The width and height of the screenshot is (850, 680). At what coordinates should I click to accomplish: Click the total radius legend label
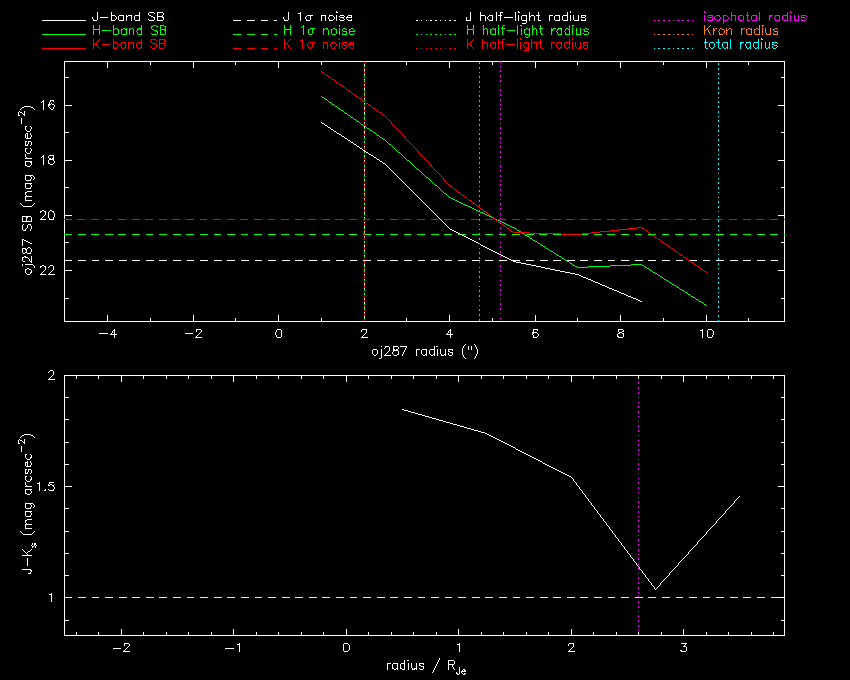[x=738, y=45]
